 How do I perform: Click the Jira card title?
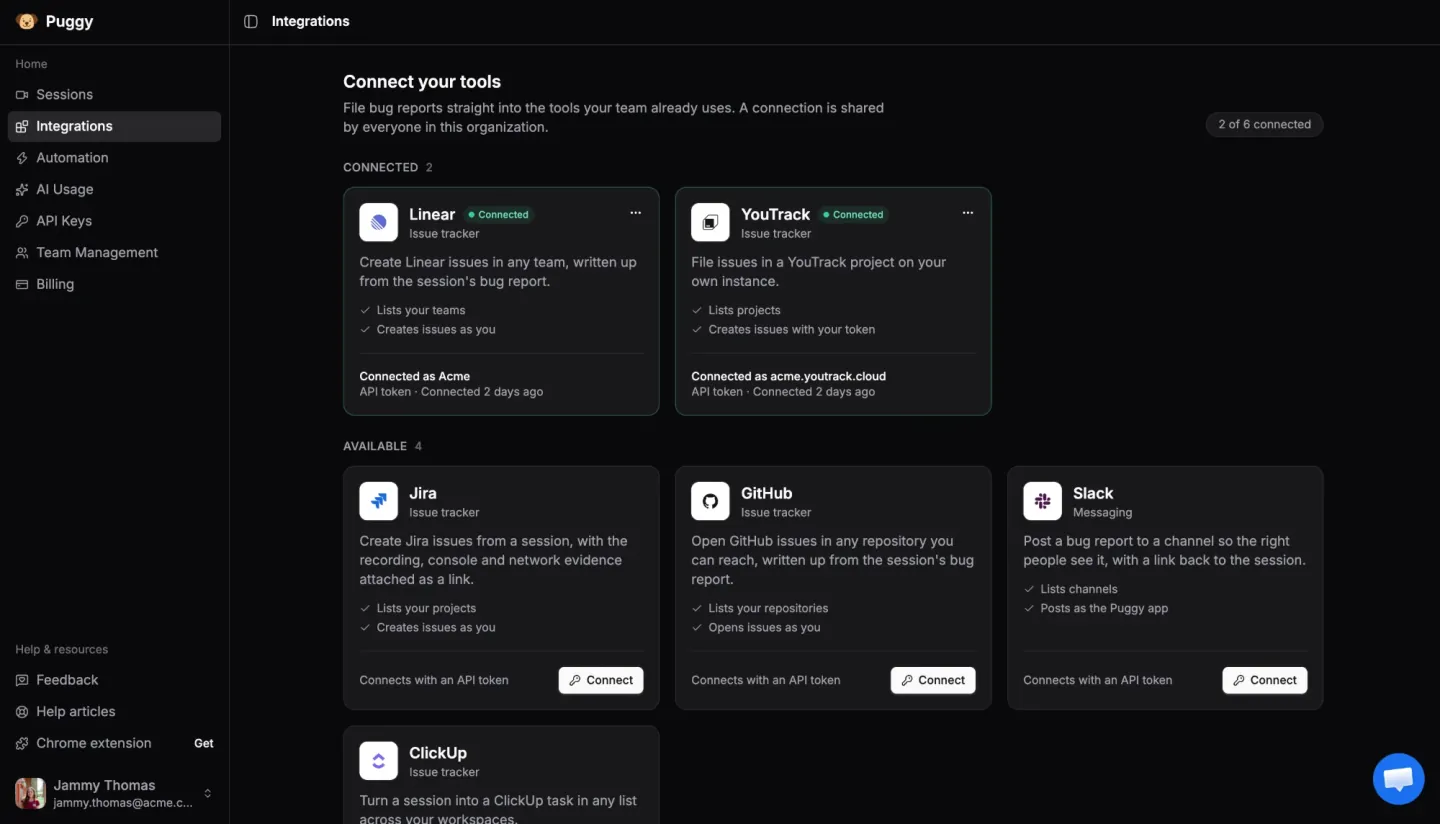[x=423, y=493]
